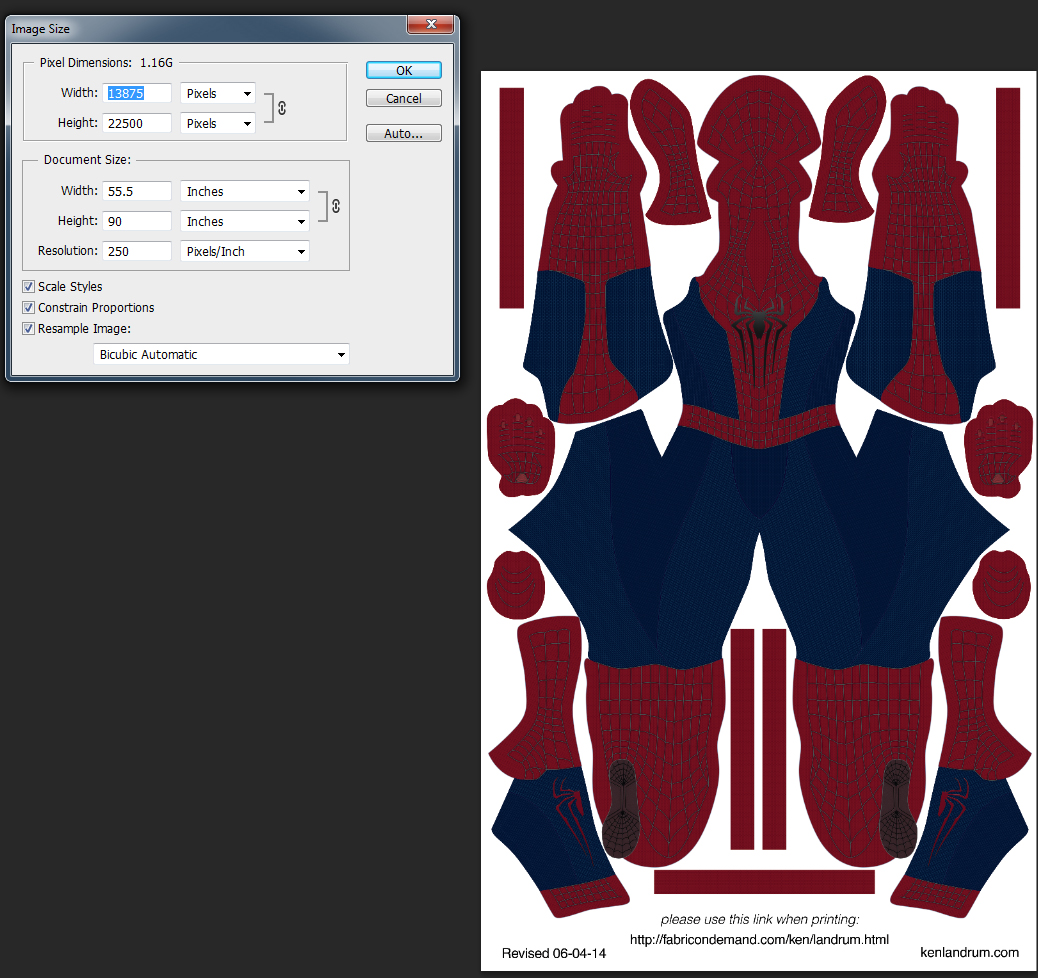Viewport: 1038px width, 978px height.
Task: Open the Bicubic Automatic resampling dropdown
Action: (221, 354)
